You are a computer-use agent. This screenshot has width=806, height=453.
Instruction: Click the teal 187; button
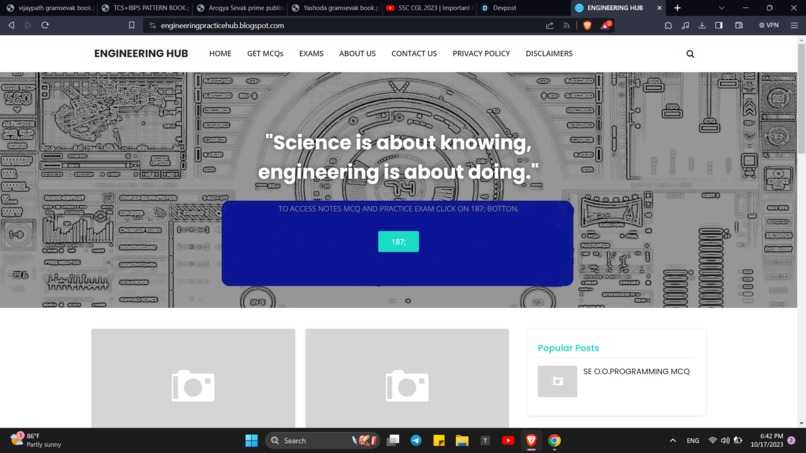tap(398, 242)
